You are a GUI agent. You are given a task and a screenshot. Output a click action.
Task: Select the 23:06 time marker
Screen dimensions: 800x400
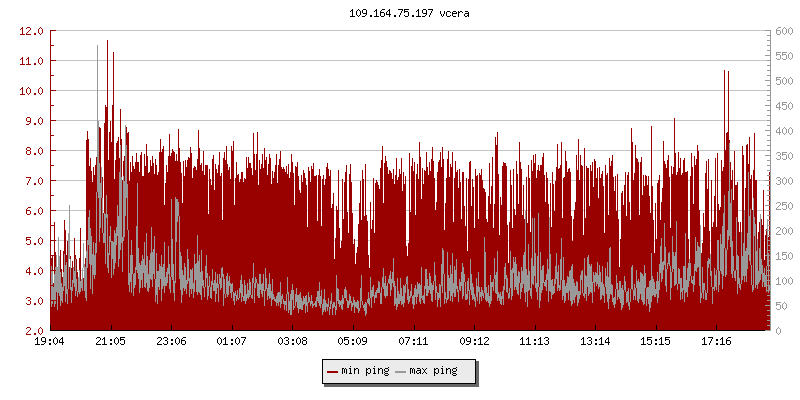pos(171,342)
